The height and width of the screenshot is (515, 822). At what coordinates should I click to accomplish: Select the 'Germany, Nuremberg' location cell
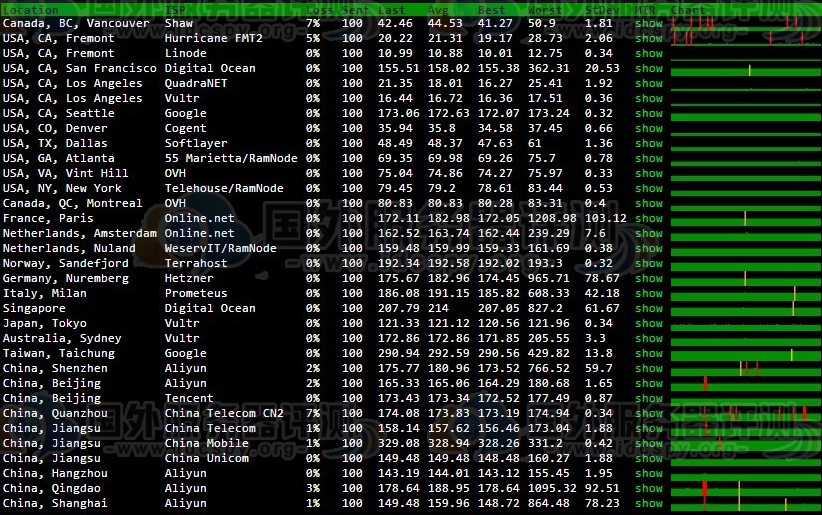66,278
